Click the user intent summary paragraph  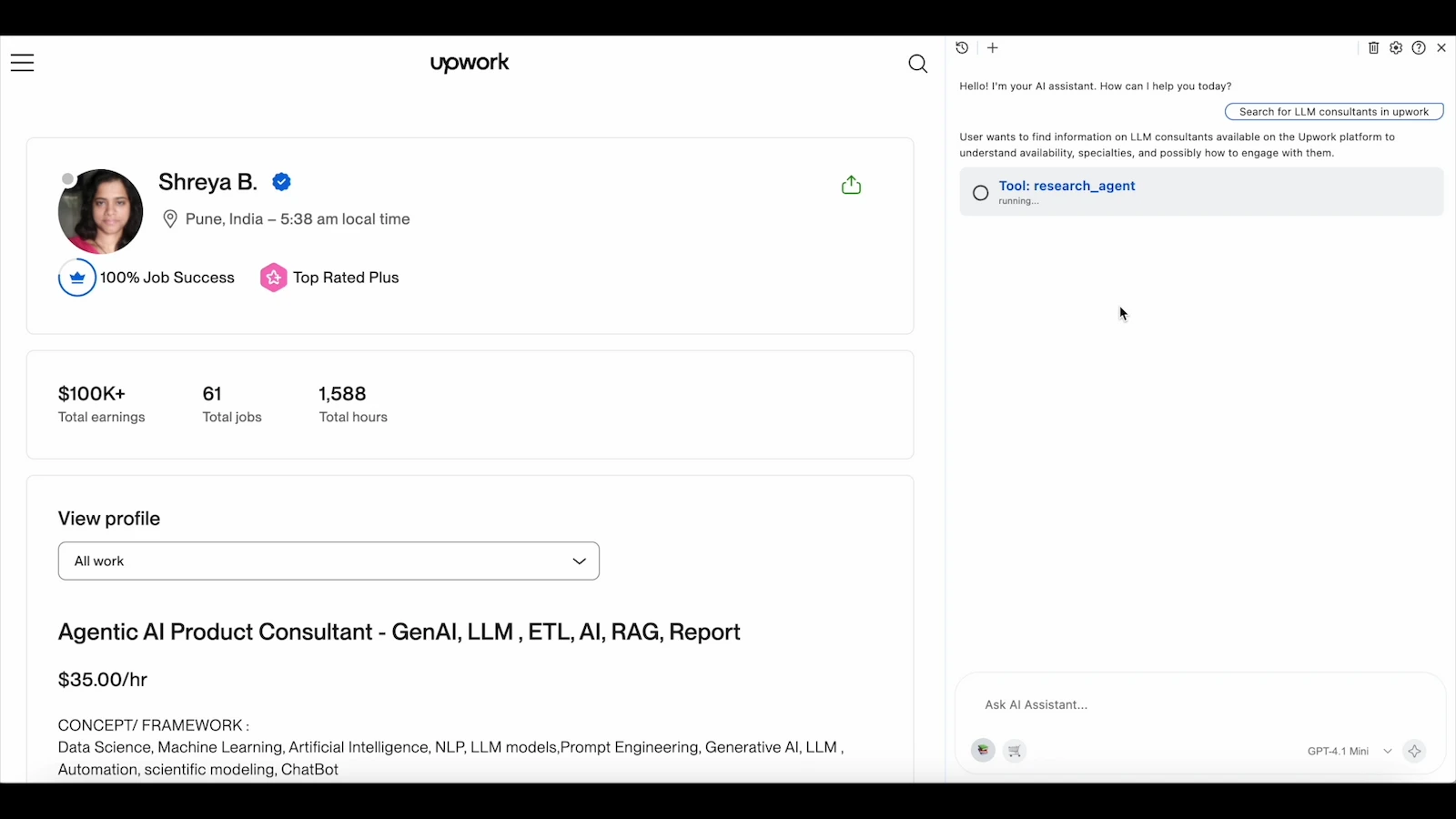coord(1178,145)
